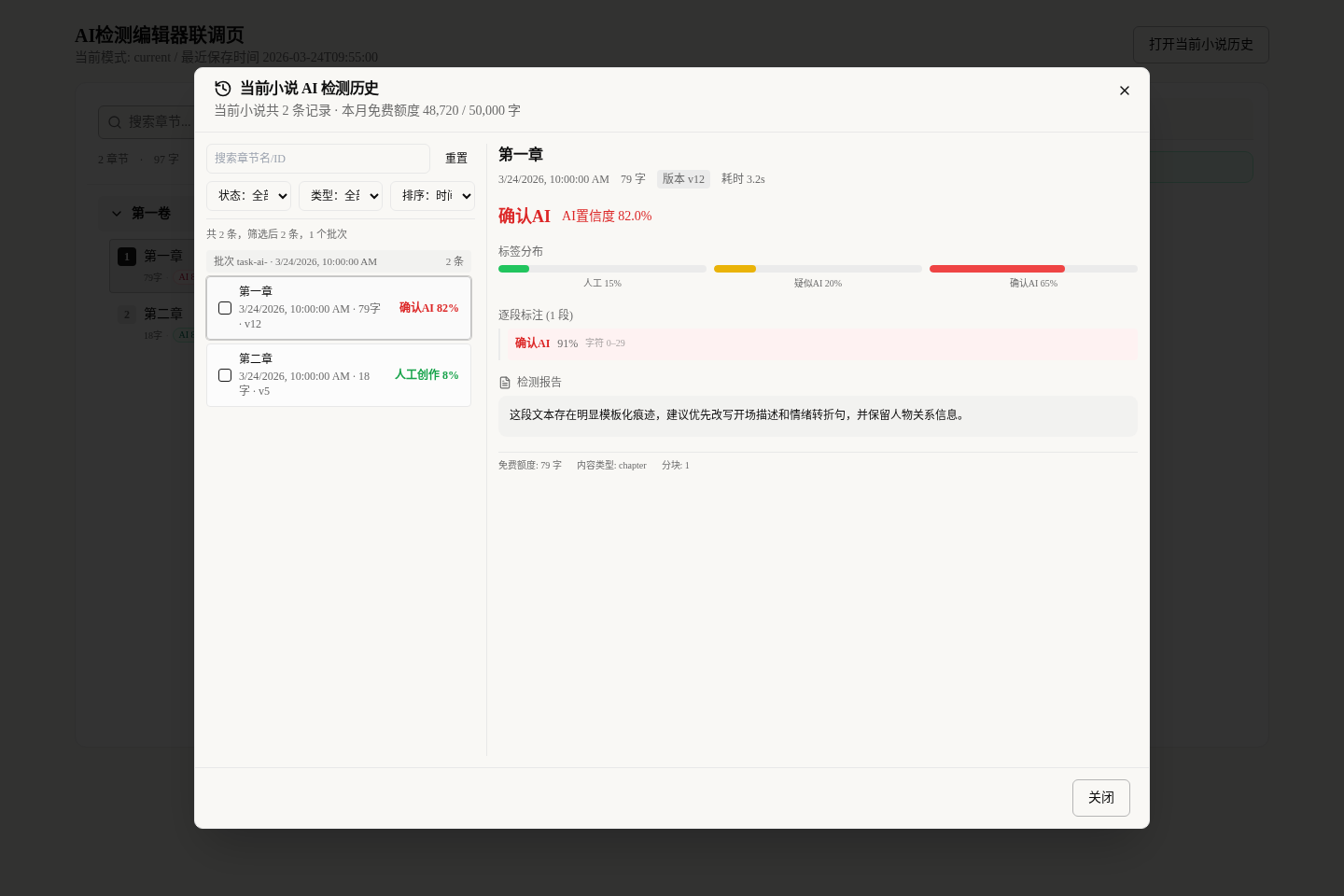Open the 状态 filter dropdown
Screen dimensions: 1344x896
click(249, 196)
